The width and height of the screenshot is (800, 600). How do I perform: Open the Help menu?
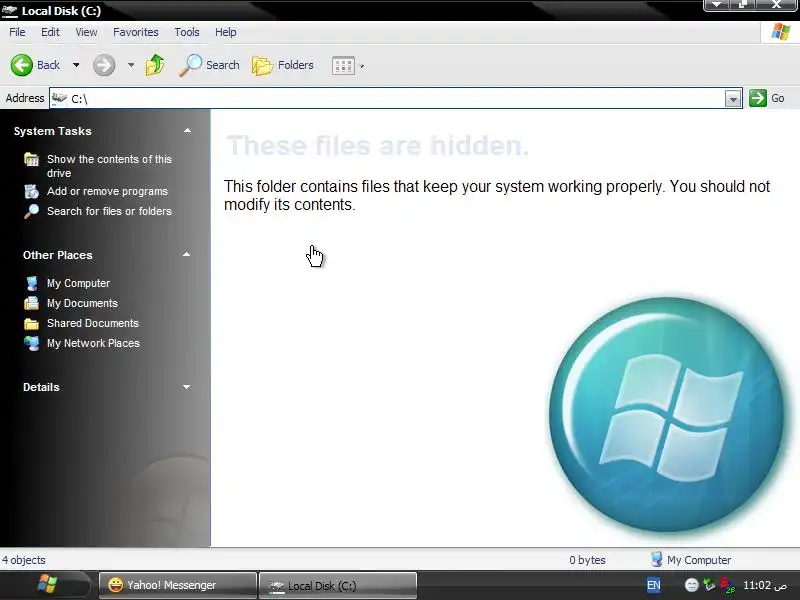point(226,32)
